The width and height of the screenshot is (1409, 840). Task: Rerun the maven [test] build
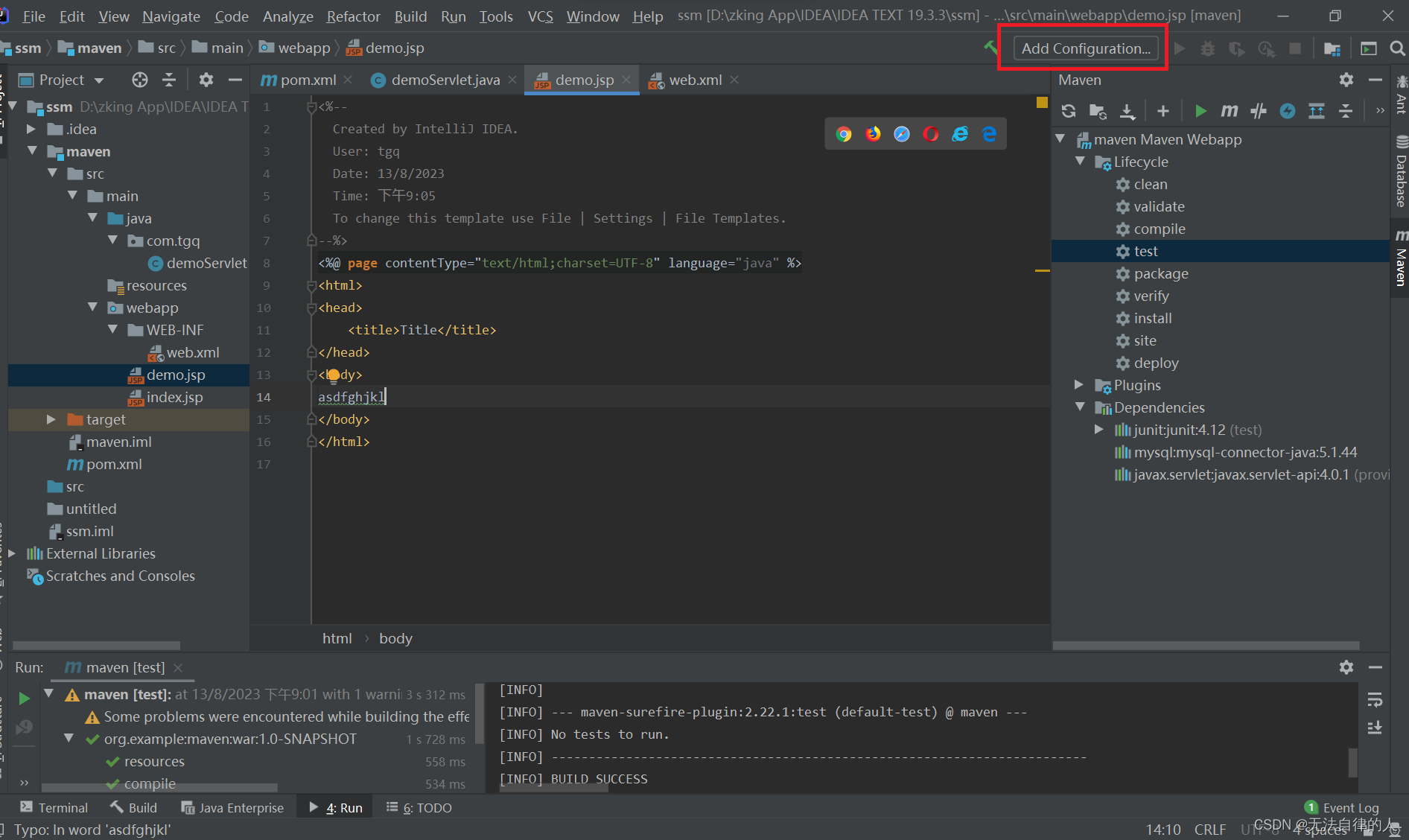[24, 699]
